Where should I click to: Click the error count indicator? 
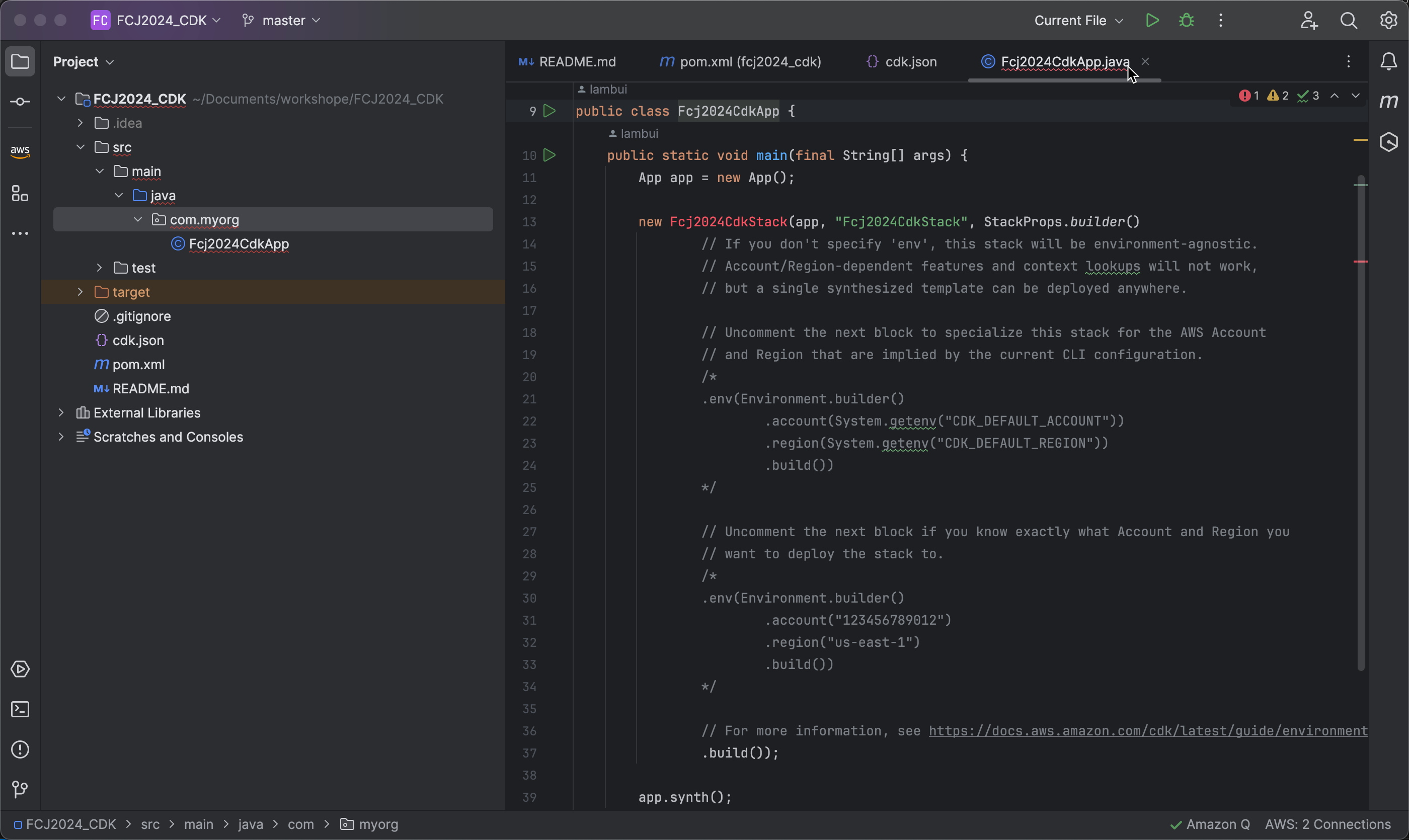click(x=1249, y=96)
